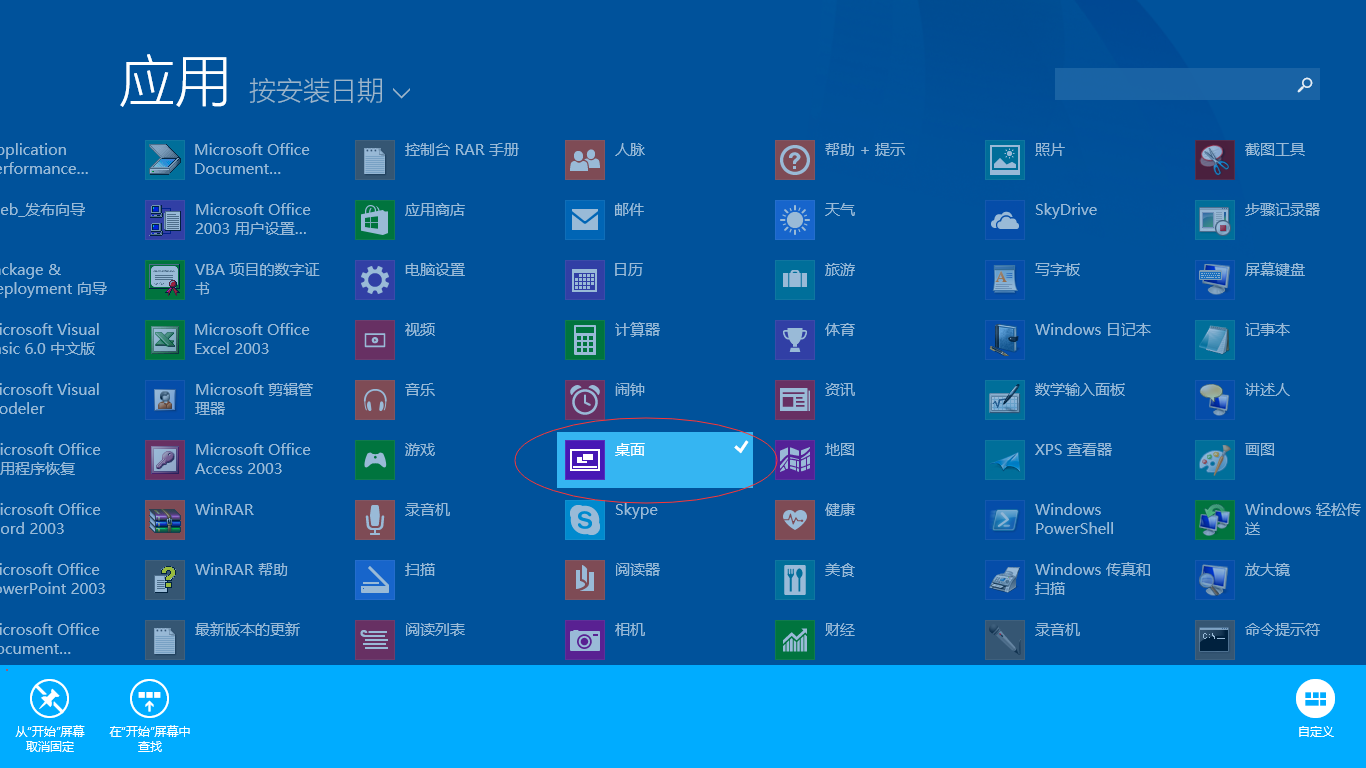Image resolution: width=1366 pixels, height=768 pixels.
Task: Open Windows 日记本 Journal icon
Action: coord(1005,340)
